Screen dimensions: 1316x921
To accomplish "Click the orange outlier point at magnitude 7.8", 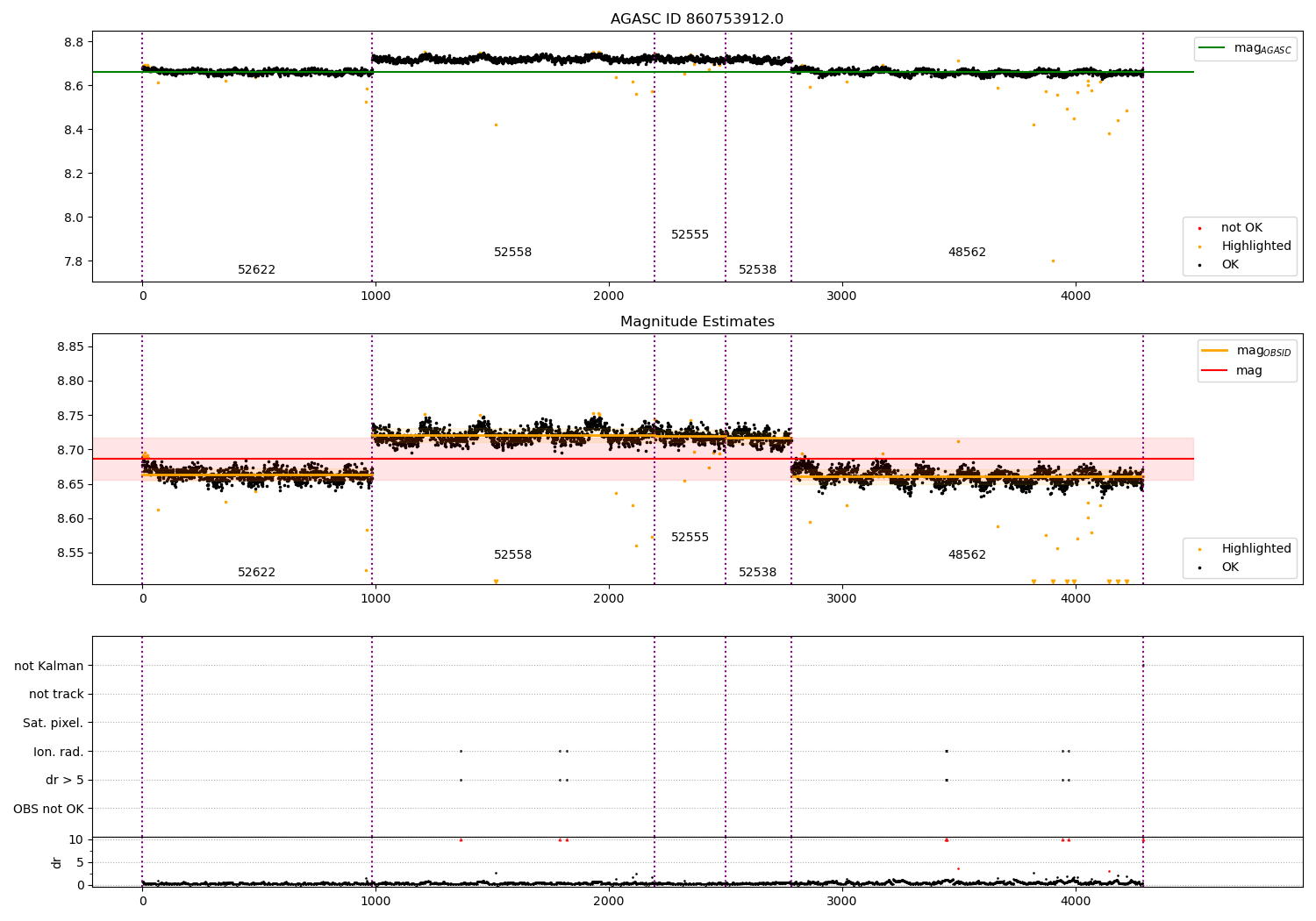I will (x=1053, y=261).
